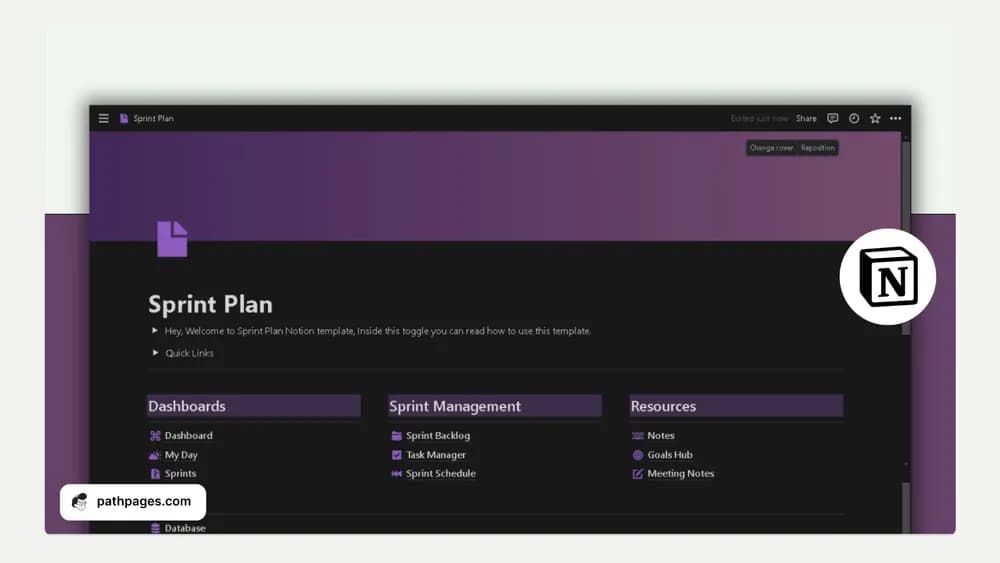Open the Dashboard page link
This screenshot has width=1000, height=563.
pyautogui.click(x=189, y=435)
